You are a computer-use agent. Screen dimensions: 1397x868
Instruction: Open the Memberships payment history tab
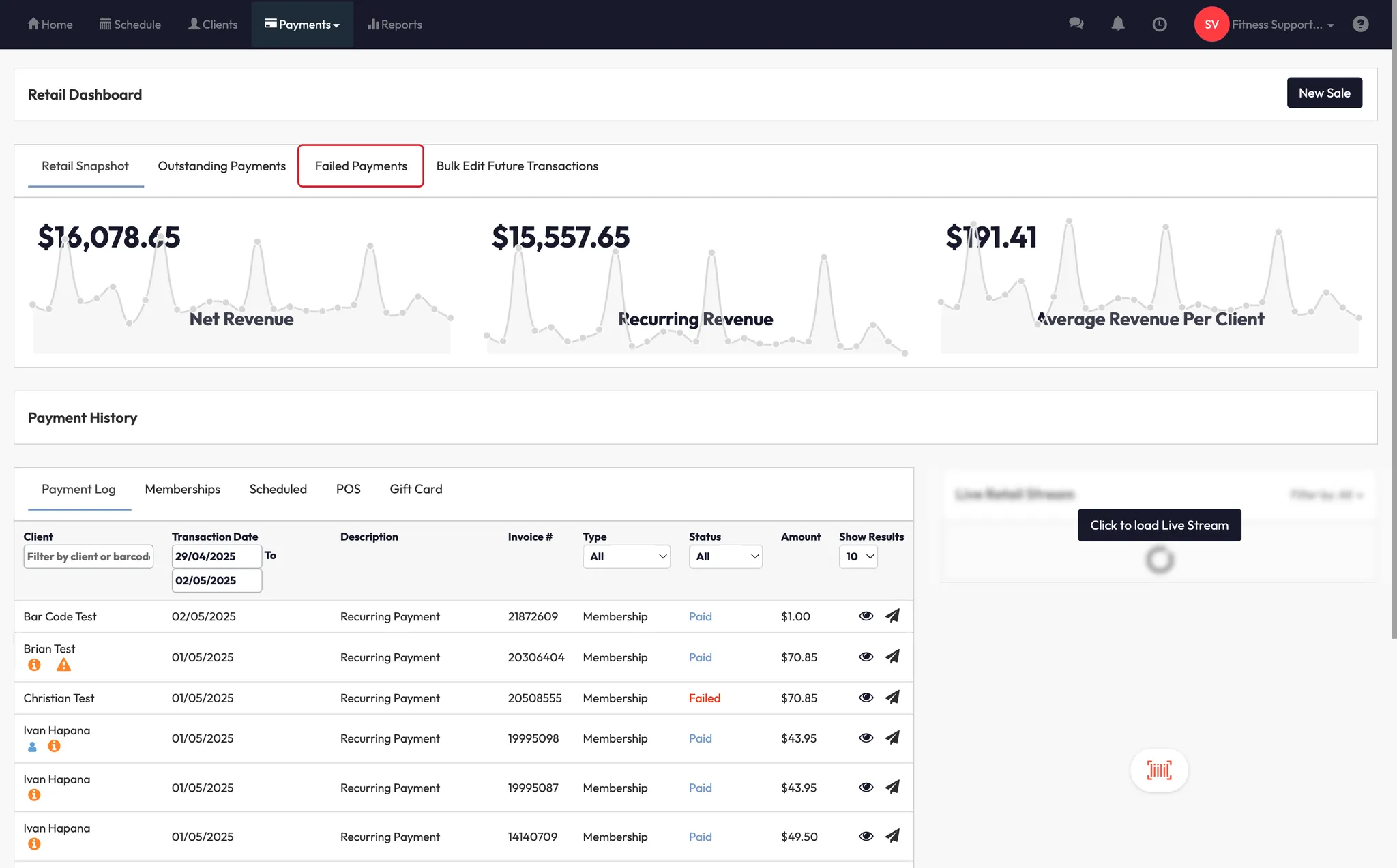tap(182, 489)
